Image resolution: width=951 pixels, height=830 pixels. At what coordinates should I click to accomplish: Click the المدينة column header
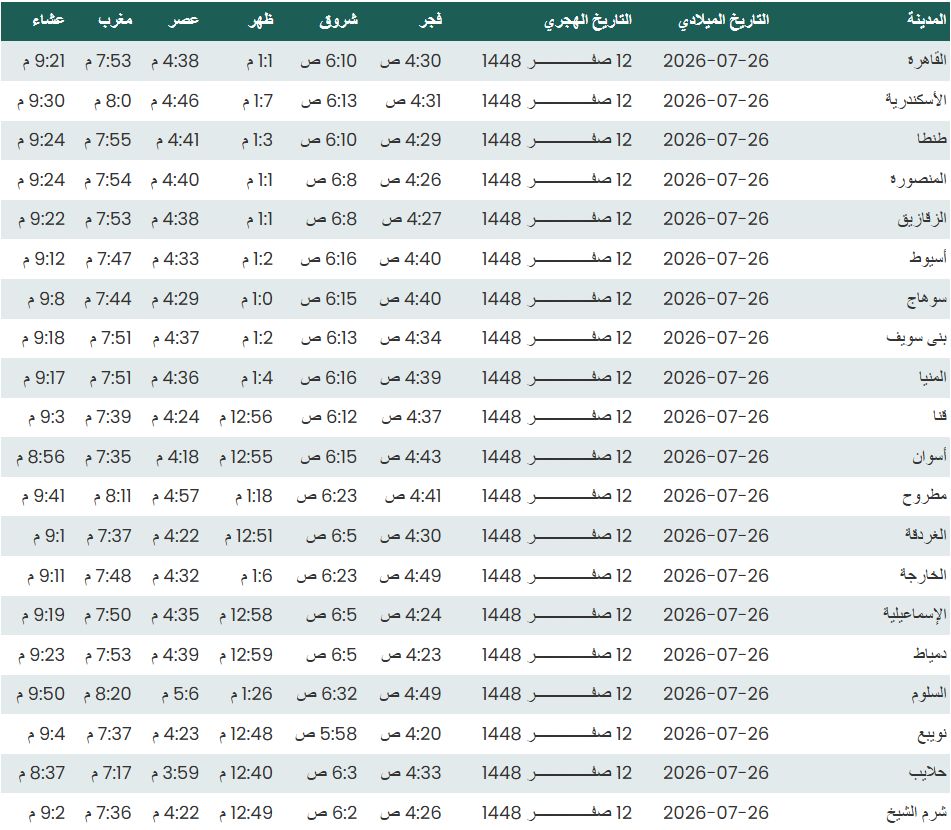(x=926, y=19)
